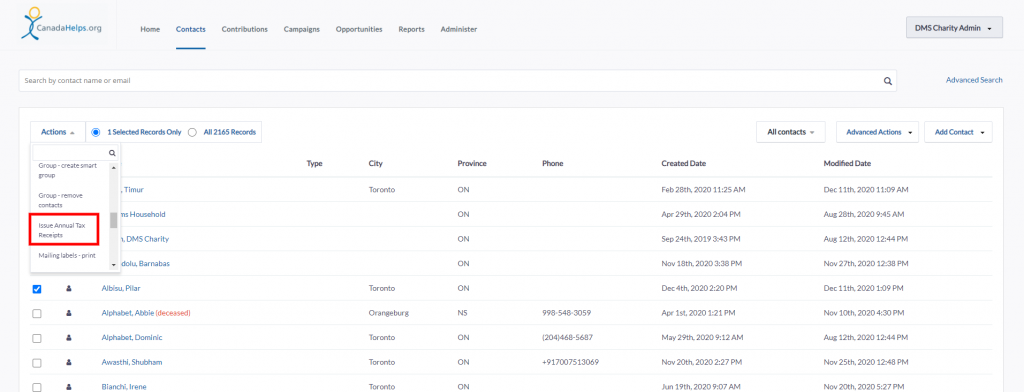The width and height of the screenshot is (1024, 392).
Task: Click the scrollbar thumb in the actions list
Action: [x=114, y=220]
